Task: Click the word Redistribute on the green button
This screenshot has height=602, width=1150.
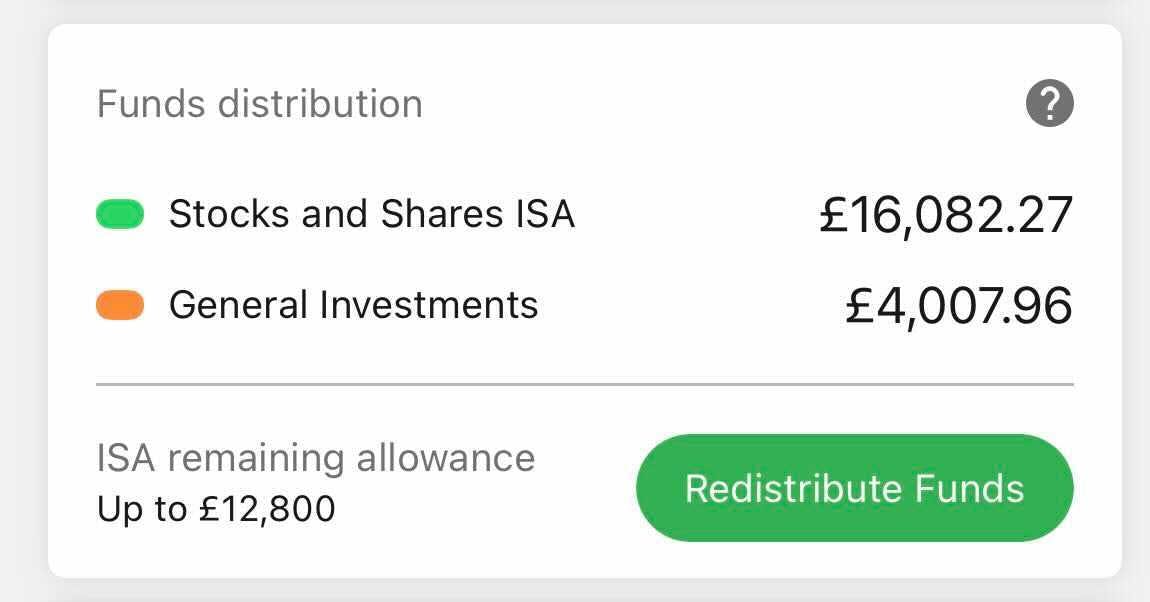Action: pyautogui.click(x=794, y=489)
